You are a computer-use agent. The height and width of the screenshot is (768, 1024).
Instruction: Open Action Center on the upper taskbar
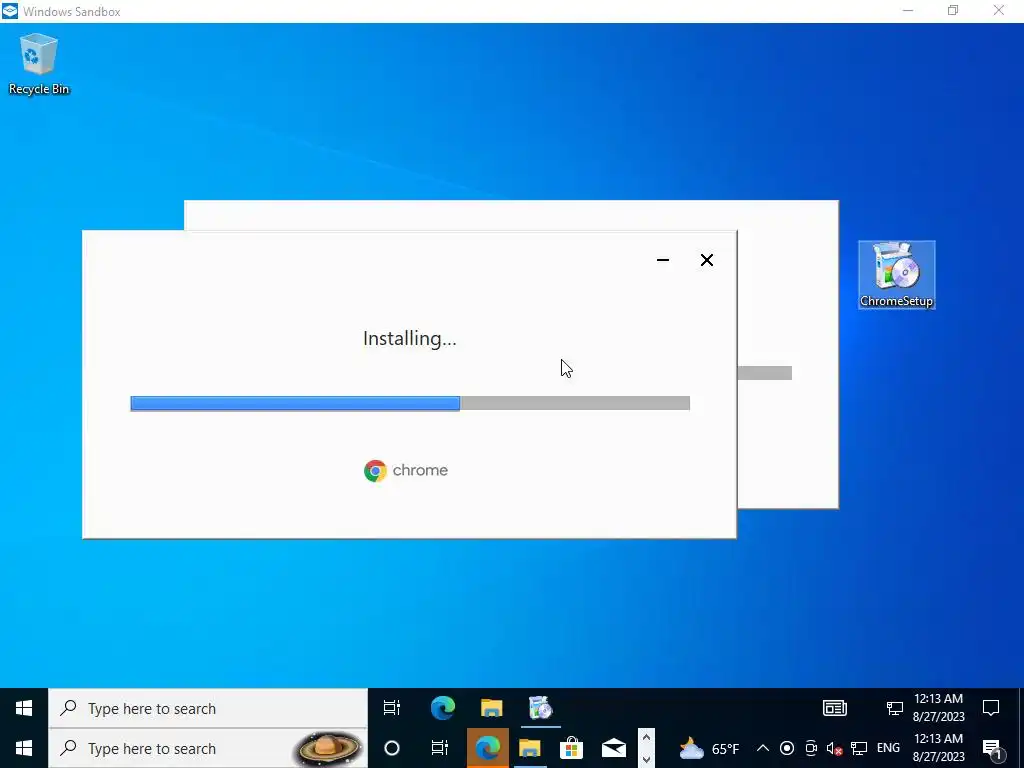(991, 708)
